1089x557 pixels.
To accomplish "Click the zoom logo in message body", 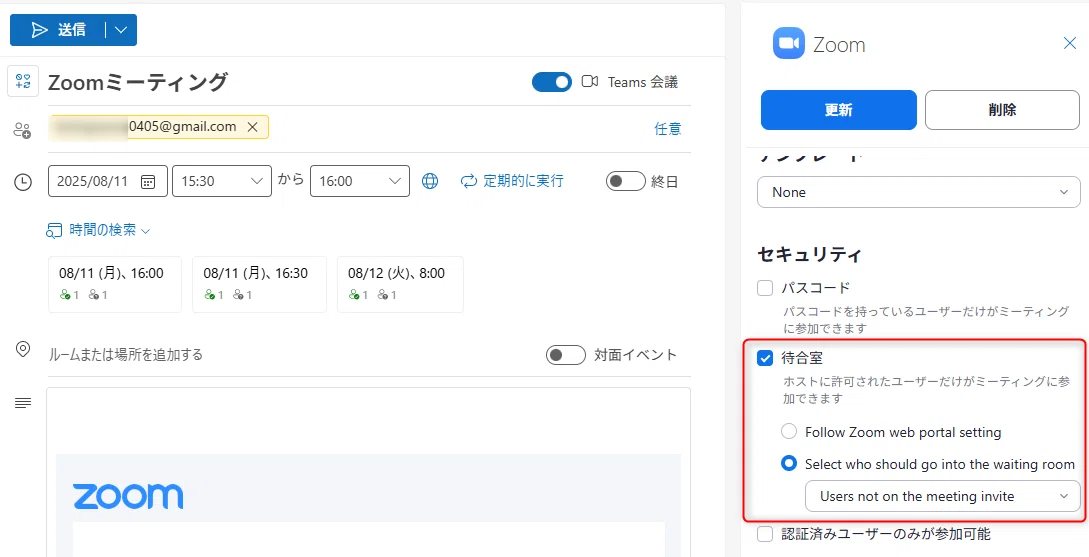I will (128, 497).
